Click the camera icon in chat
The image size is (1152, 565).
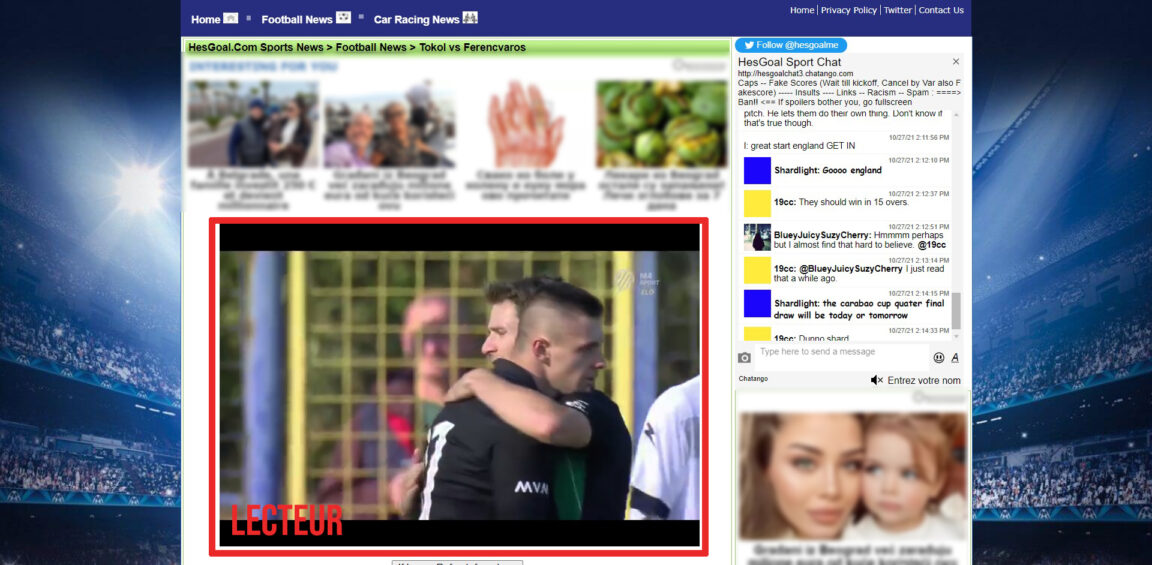(x=745, y=357)
